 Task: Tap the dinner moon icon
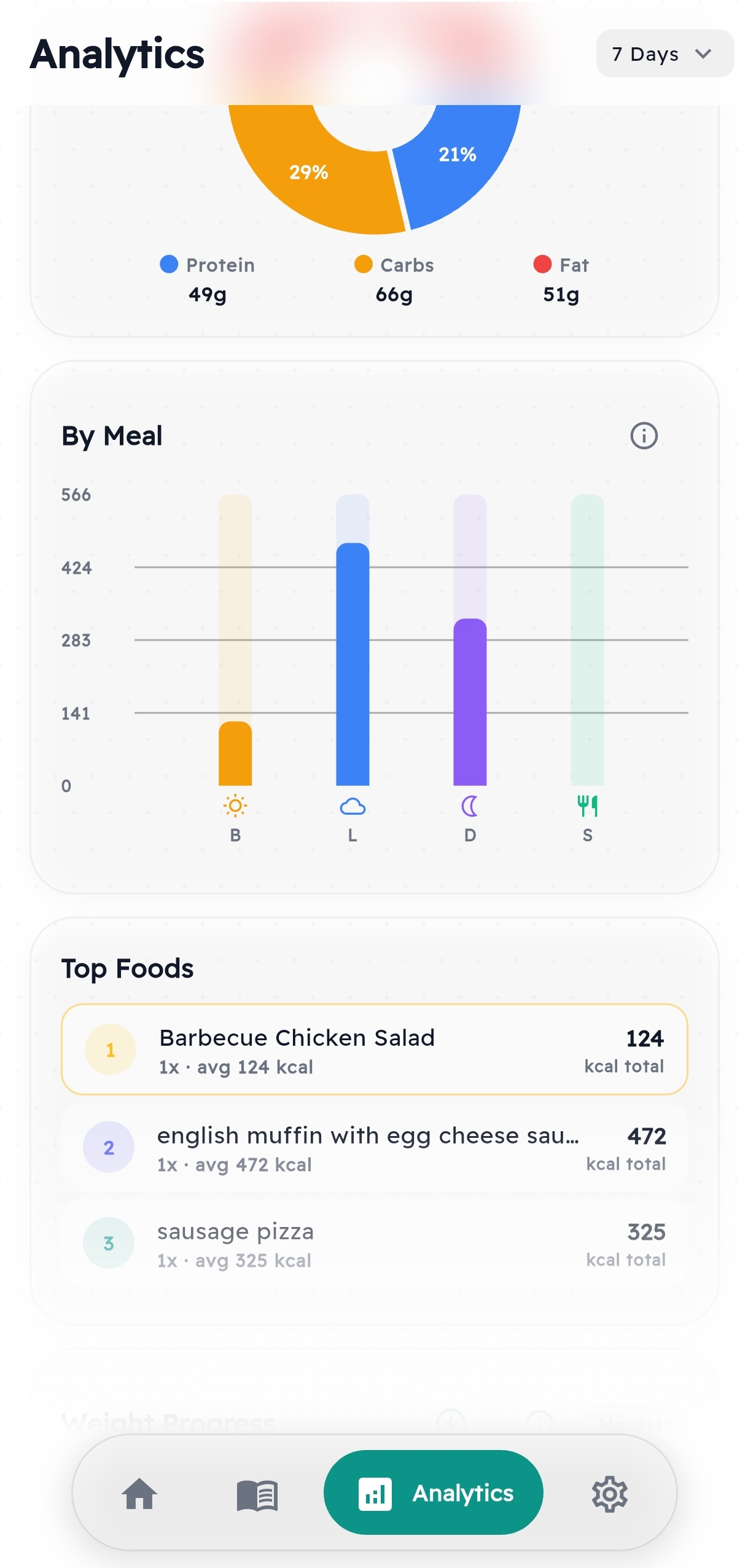pyautogui.click(x=470, y=806)
